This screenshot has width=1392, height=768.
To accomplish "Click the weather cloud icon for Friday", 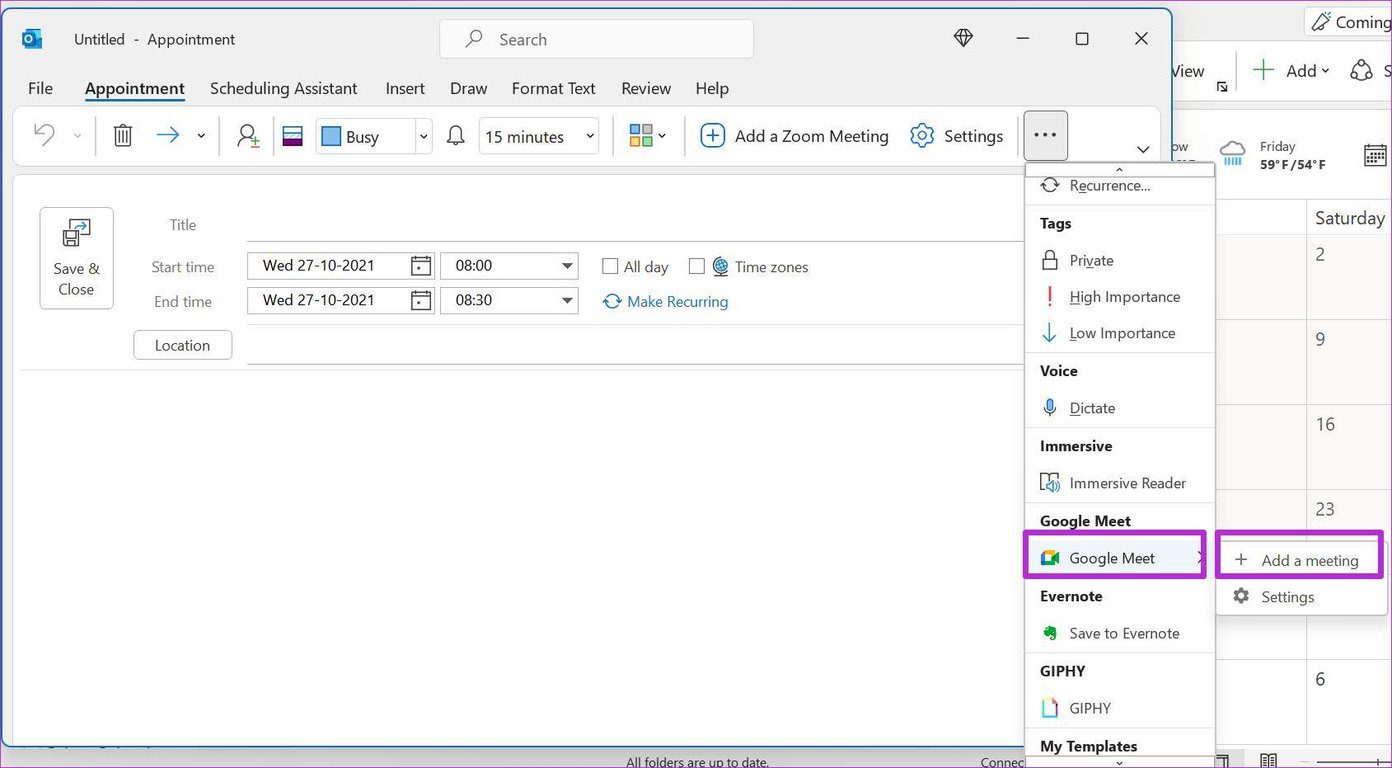I will (x=1233, y=154).
